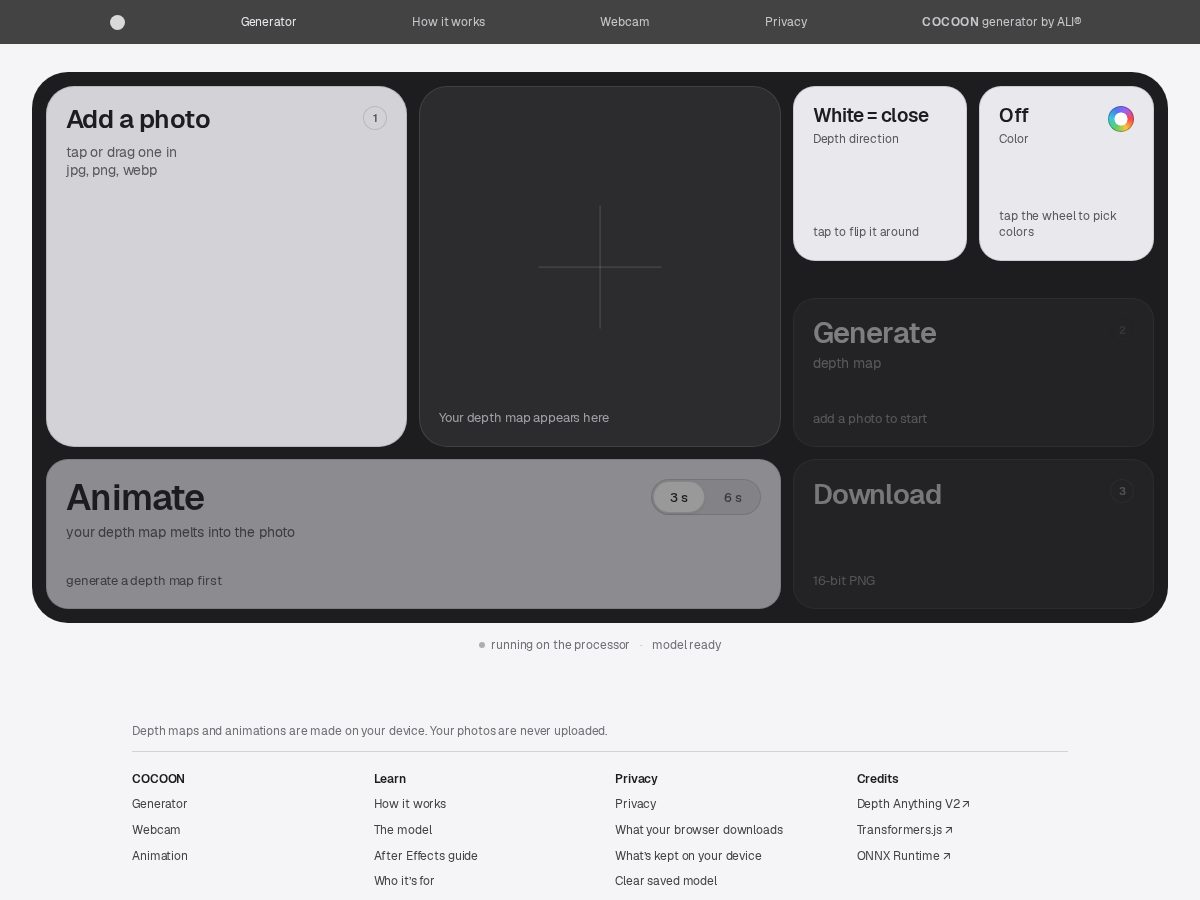Click add a photo to start text
The height and width of the screenshot is (900, 1200).
click(x=870, y=419)
